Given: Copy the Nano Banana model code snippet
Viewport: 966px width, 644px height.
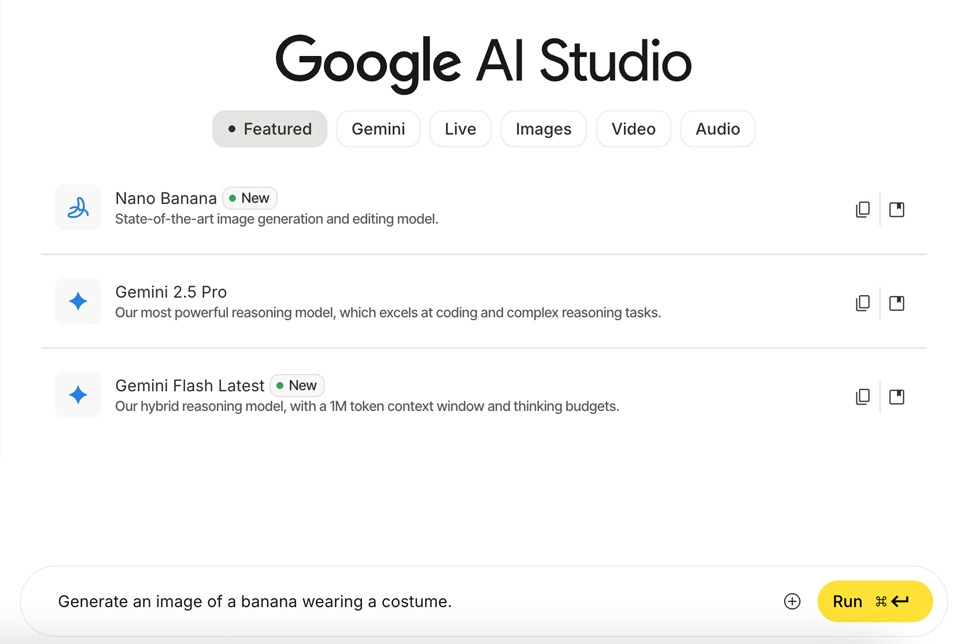Looking at the screenshot, I should pyautogui.click(x=862, y=209).
